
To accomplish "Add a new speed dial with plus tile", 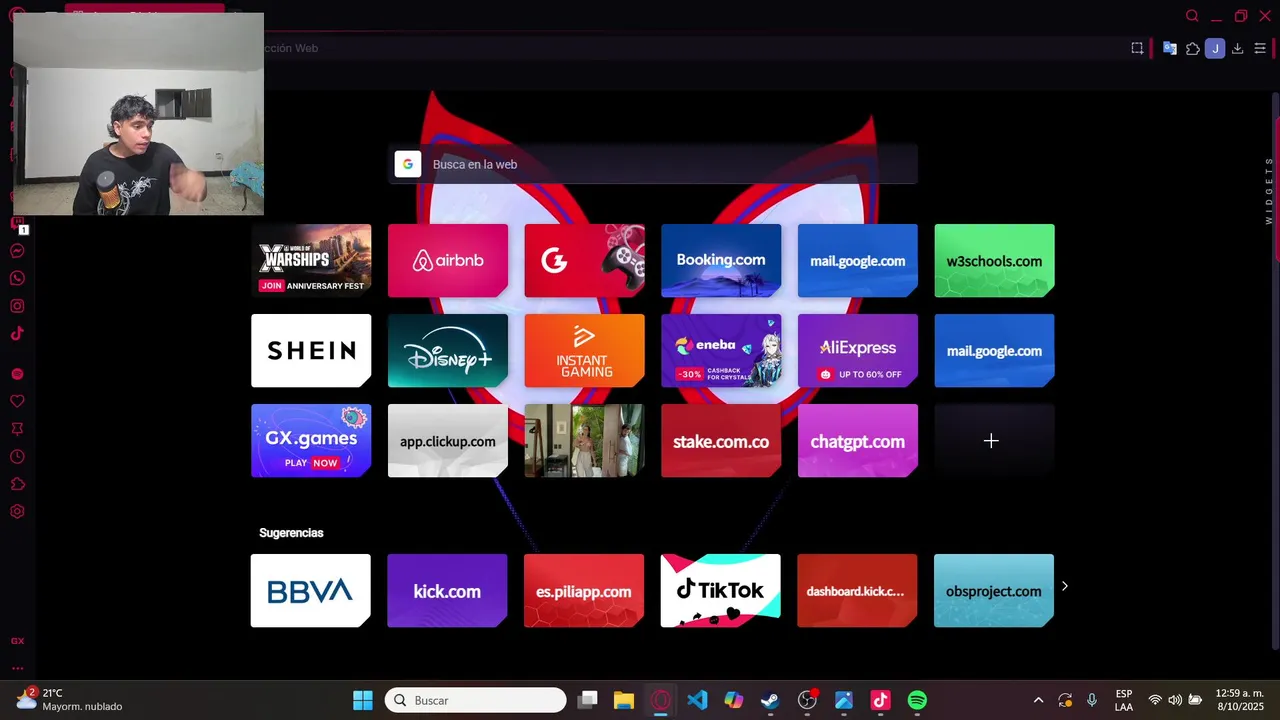I will [x=994, y=440].
